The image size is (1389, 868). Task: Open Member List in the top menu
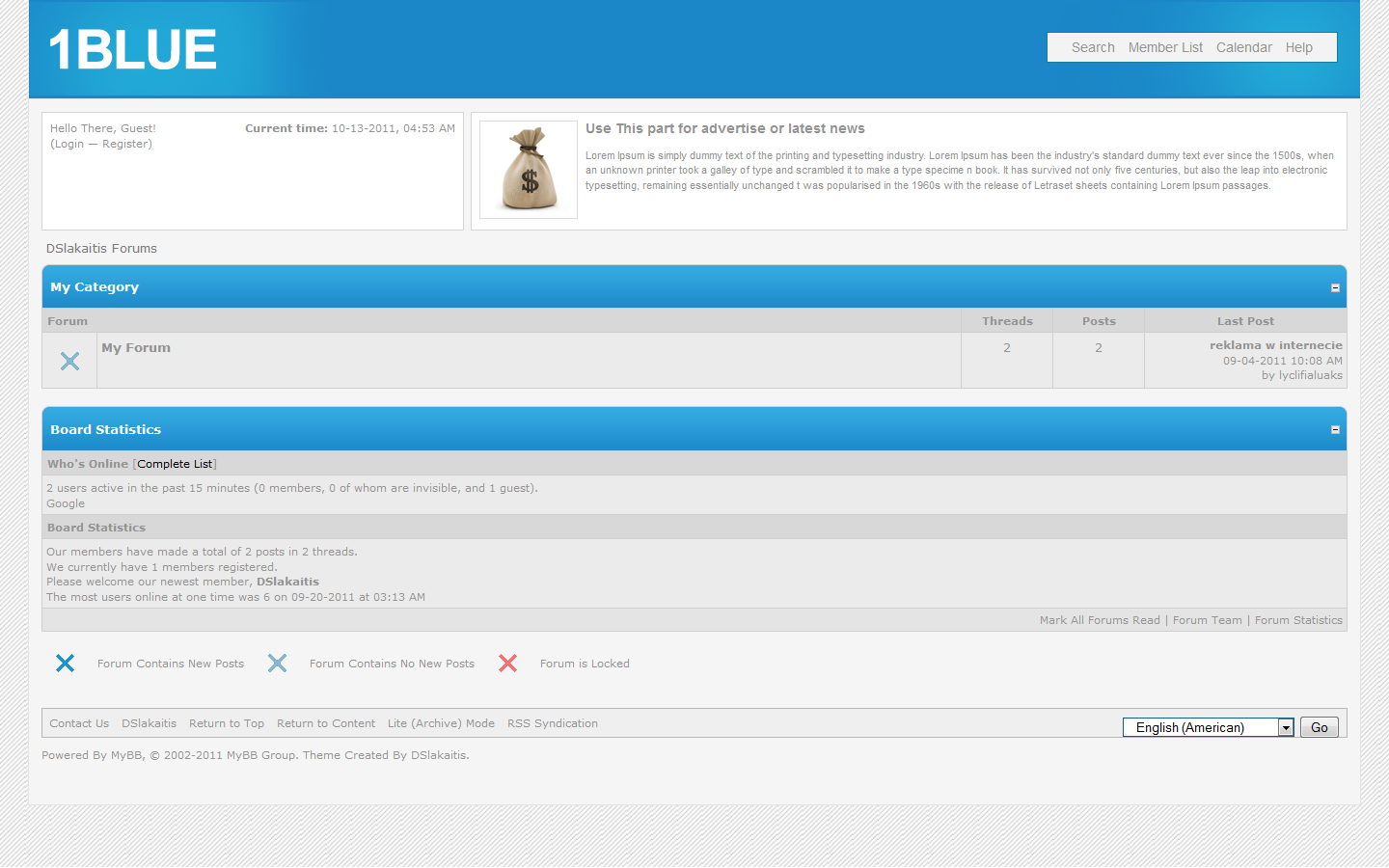pyautogui.click(x=1165, y=47)
